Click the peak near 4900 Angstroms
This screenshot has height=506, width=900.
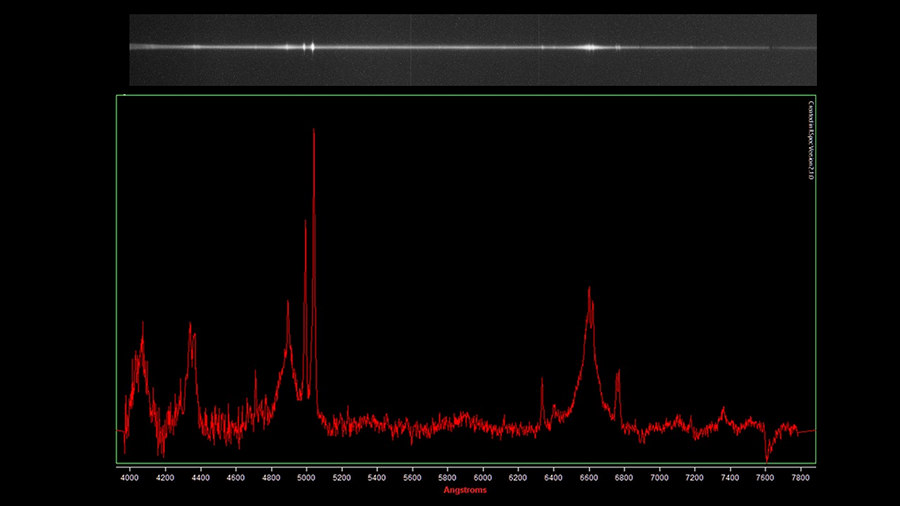pyautogui.click(x=288, y=302)
